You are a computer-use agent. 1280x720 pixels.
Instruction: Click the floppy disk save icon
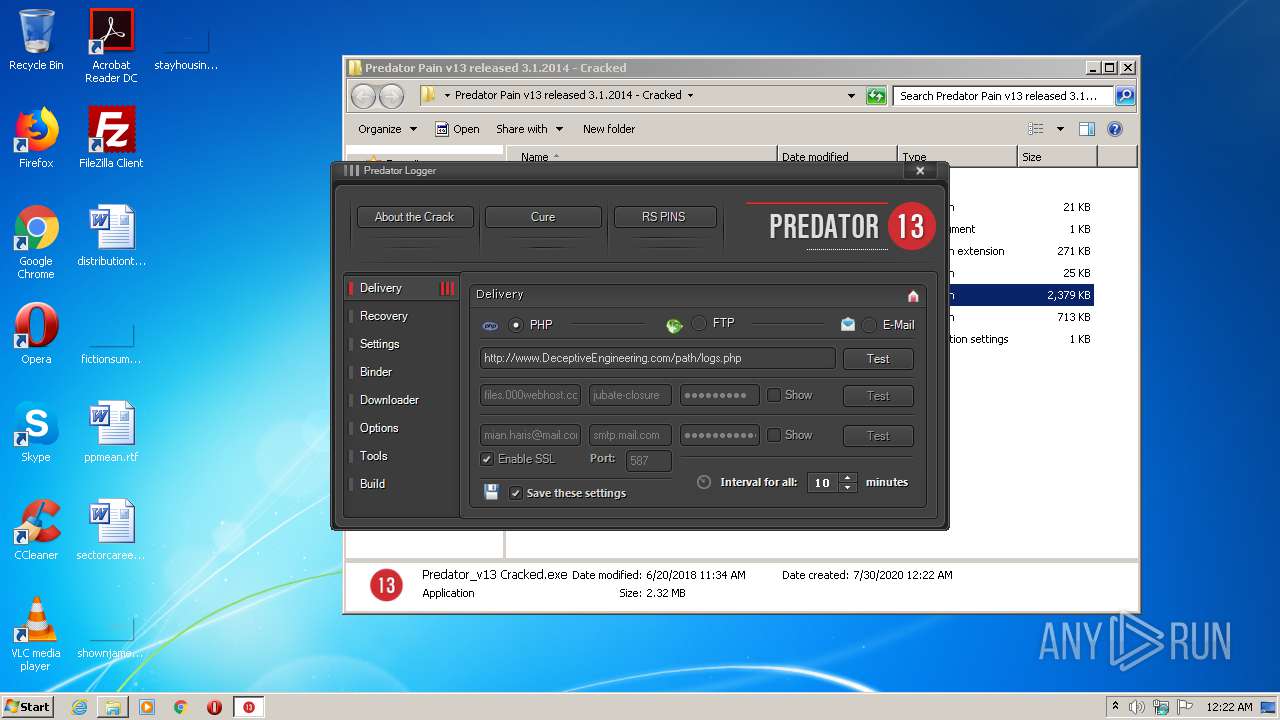click(x=491, y=492)
